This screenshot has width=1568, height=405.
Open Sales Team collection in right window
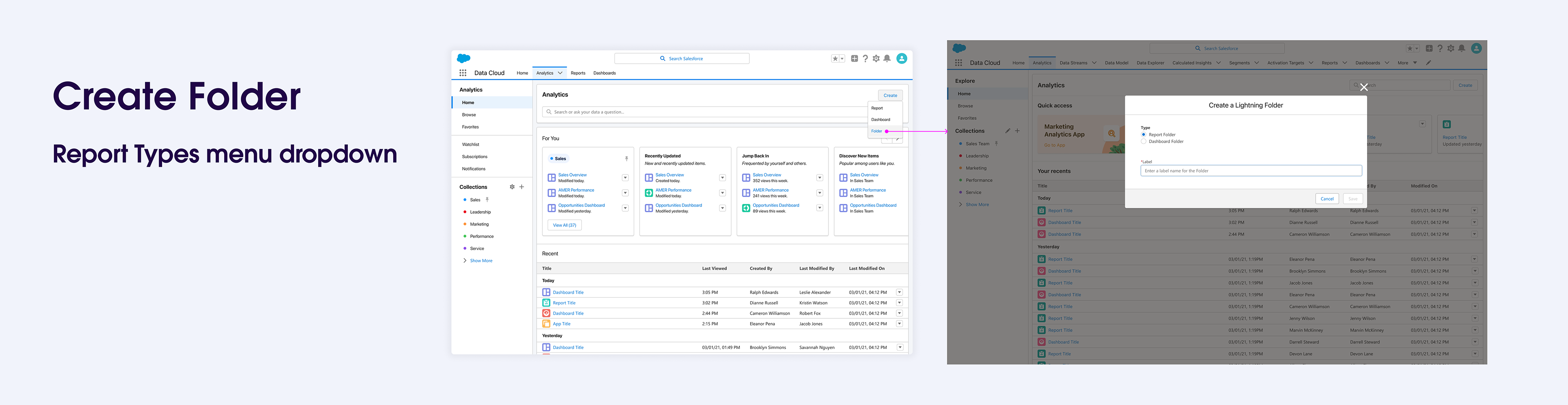pyautogui.click(x=978, y=144)
